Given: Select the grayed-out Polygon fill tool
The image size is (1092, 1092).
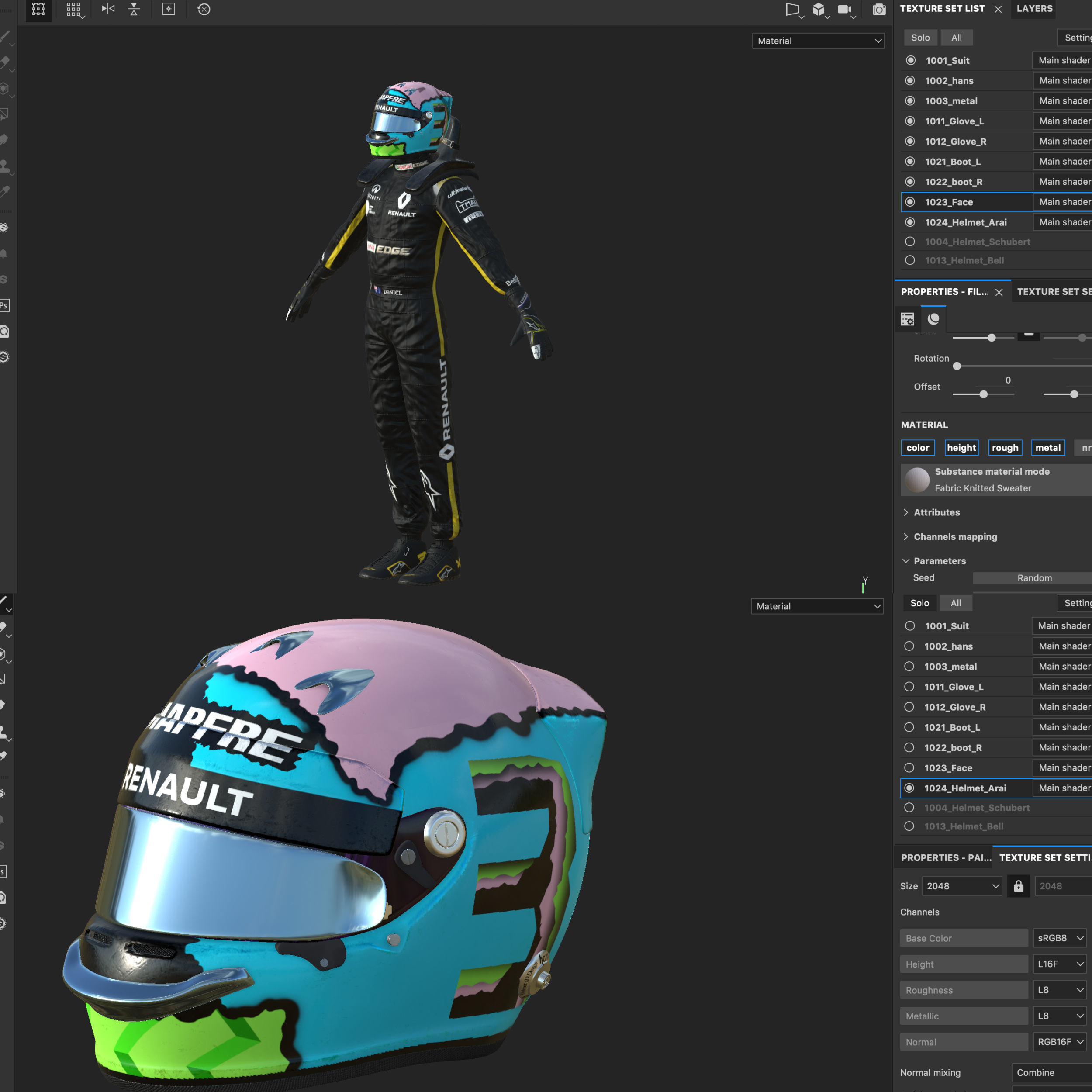Looking at the screenshot, I should [4, 114].
